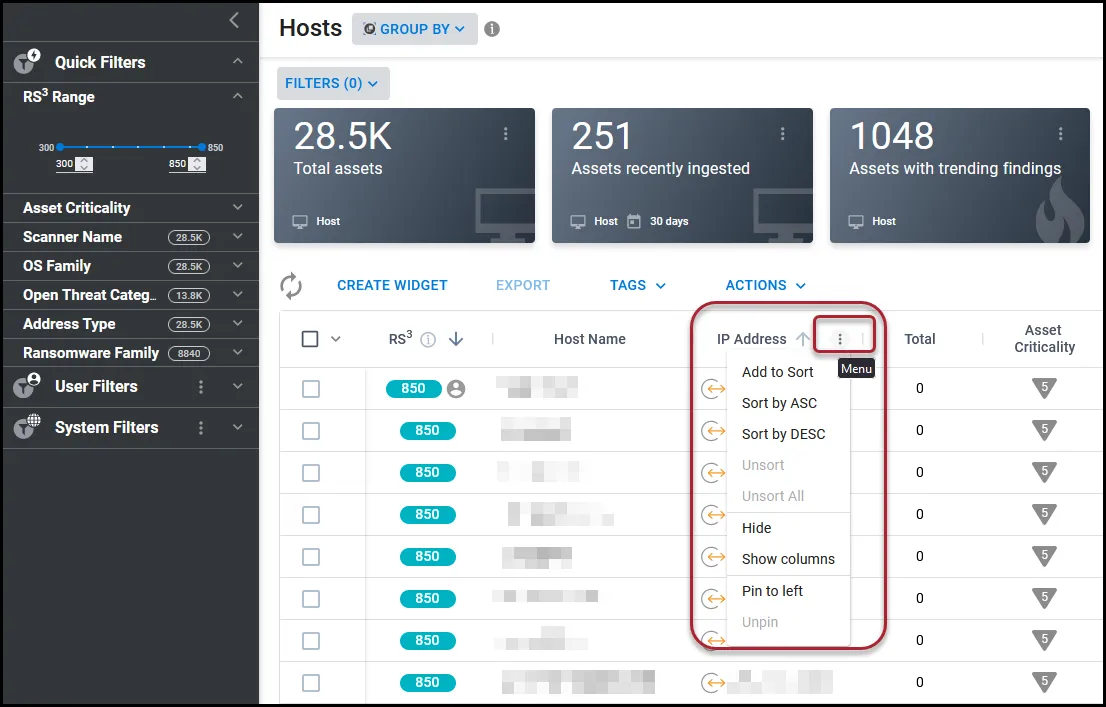
Task: Click the user icon in first row
Action: point(456,389)
